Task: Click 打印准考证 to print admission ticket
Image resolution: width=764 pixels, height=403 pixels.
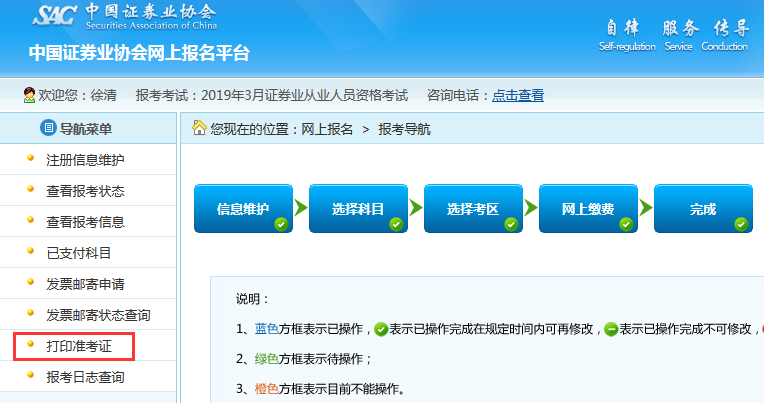Action: (79, 346)
